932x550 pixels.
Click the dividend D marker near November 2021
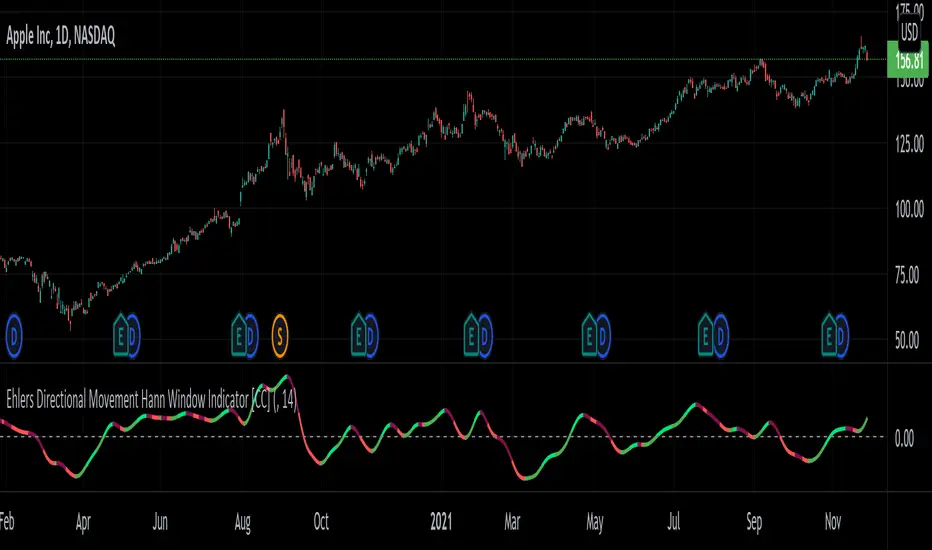[x=841, y=337]
